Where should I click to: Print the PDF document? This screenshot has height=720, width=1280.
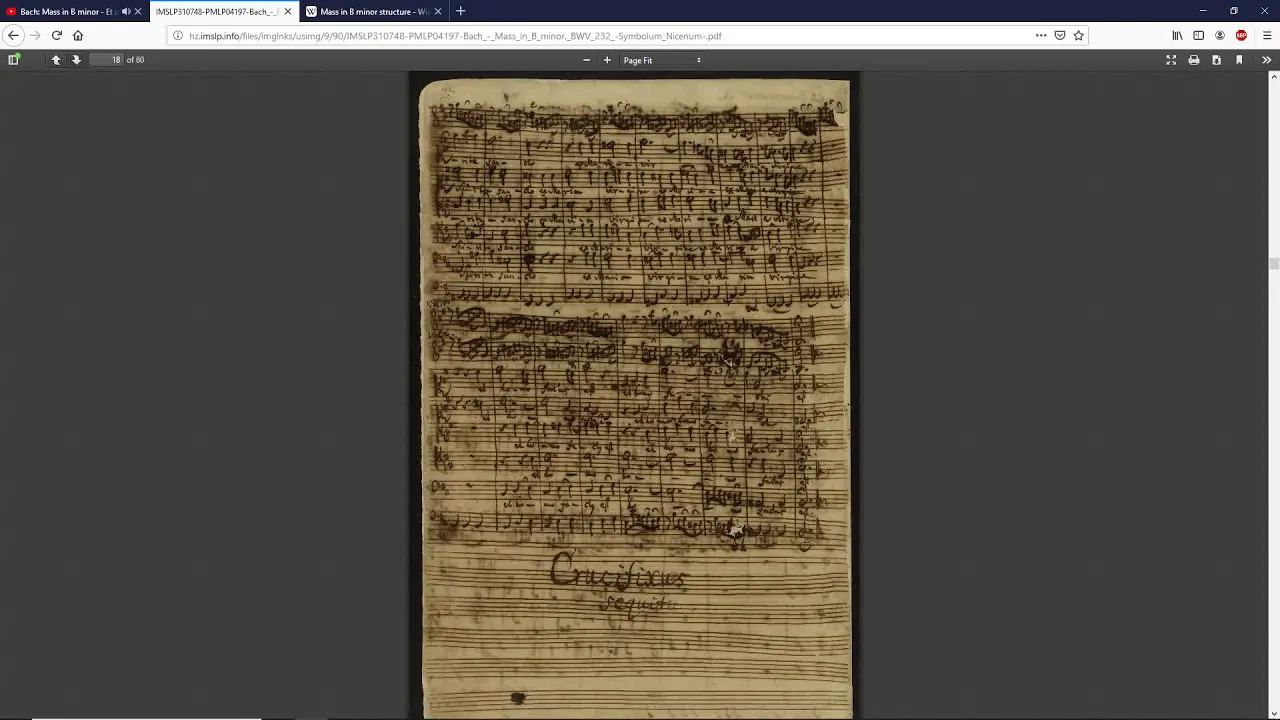click(x=1194, y=60)
